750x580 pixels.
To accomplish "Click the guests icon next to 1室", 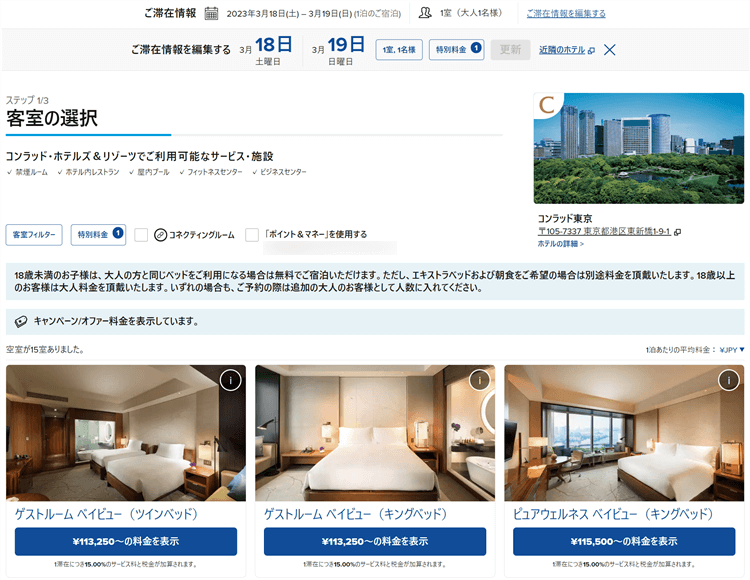I will [425, 13].
